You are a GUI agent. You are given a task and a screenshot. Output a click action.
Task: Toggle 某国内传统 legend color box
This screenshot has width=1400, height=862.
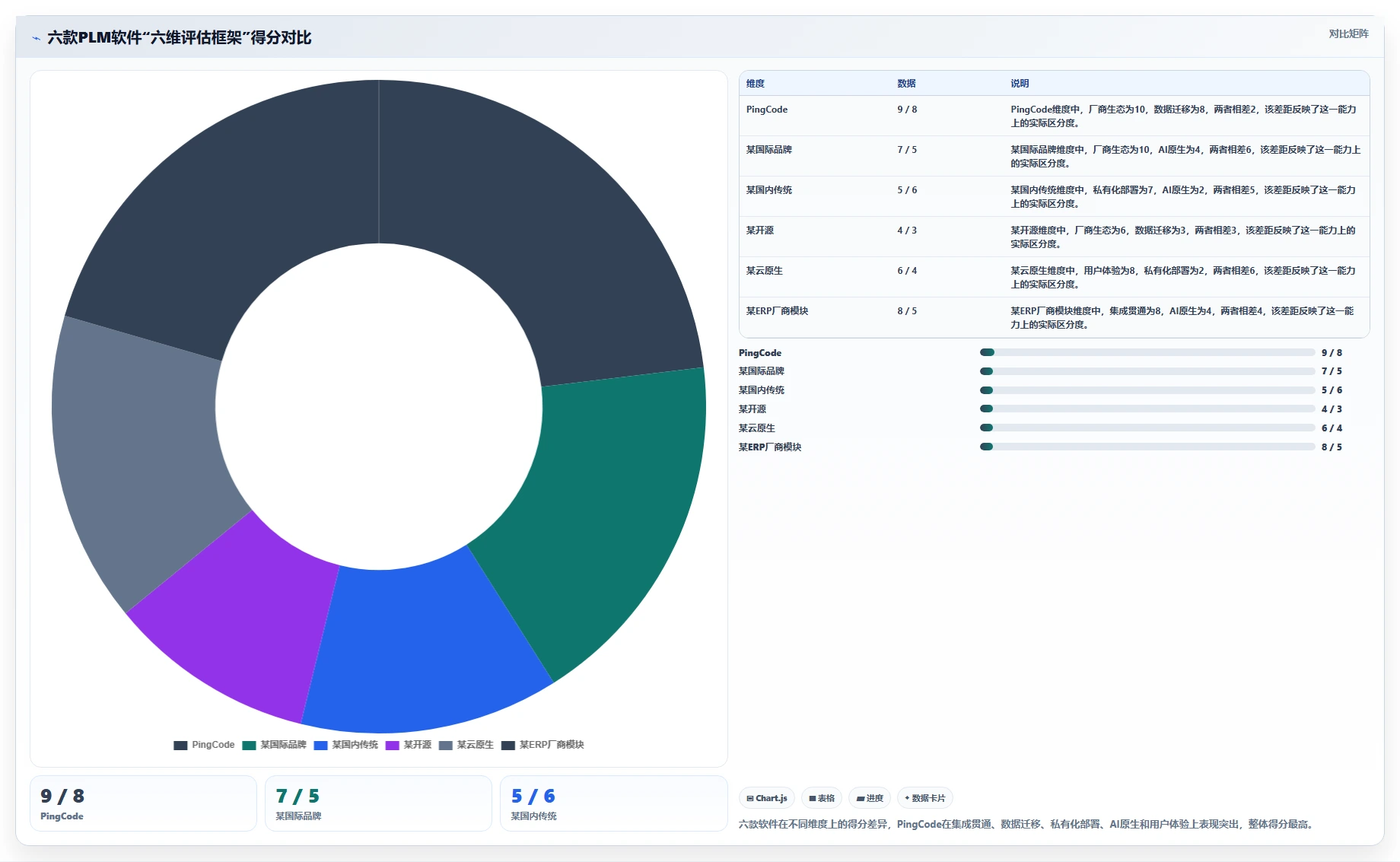tap(320, 746)
